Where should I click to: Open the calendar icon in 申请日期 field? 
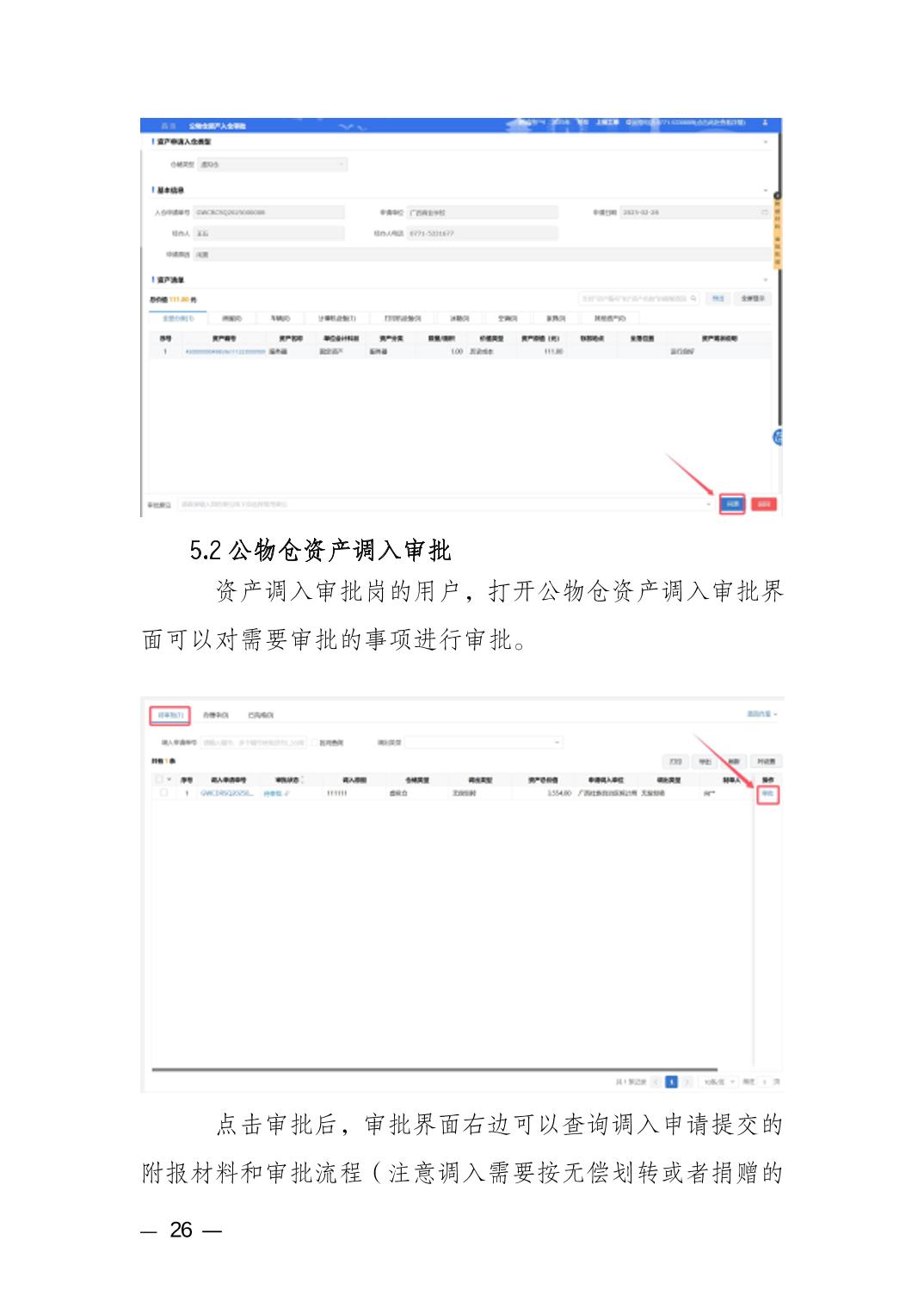tap(764, 213)
